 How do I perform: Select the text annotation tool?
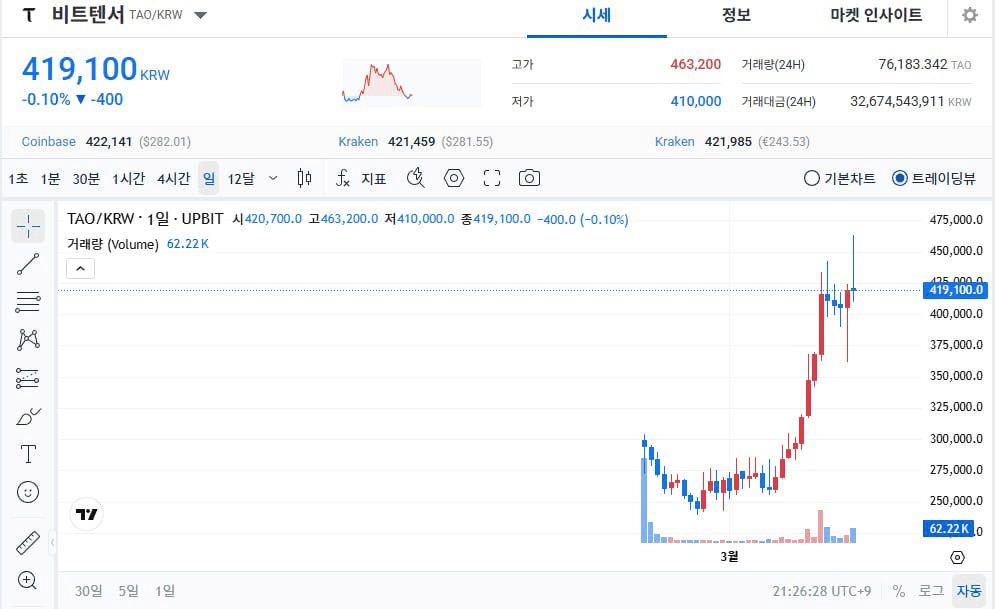coord(28,454)
